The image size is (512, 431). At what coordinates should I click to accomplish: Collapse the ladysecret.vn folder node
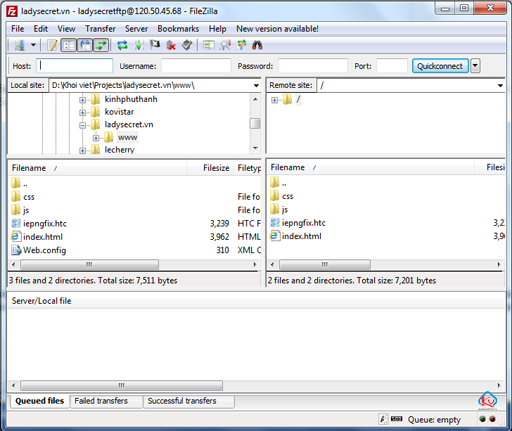pyautogui.click(x=82, y=125)
